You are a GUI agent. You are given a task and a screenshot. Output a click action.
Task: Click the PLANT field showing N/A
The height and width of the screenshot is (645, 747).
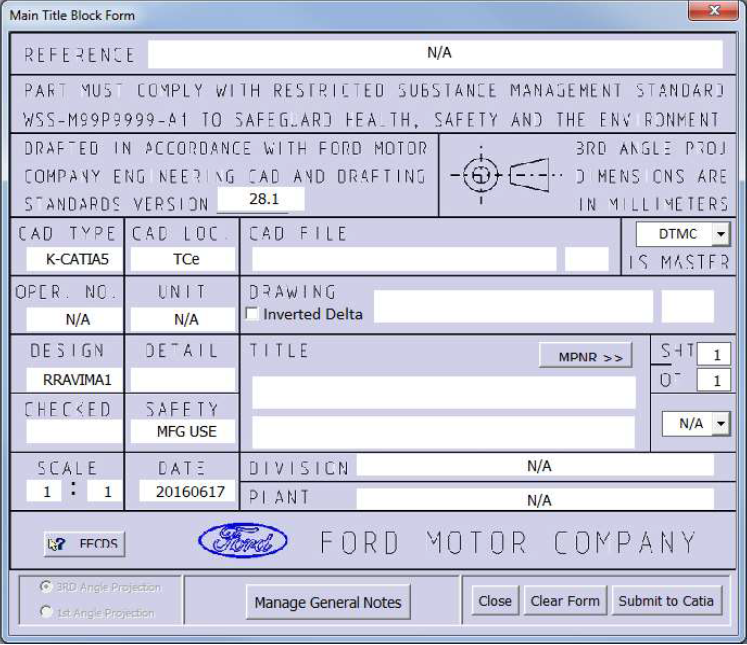tap(535, 499)
